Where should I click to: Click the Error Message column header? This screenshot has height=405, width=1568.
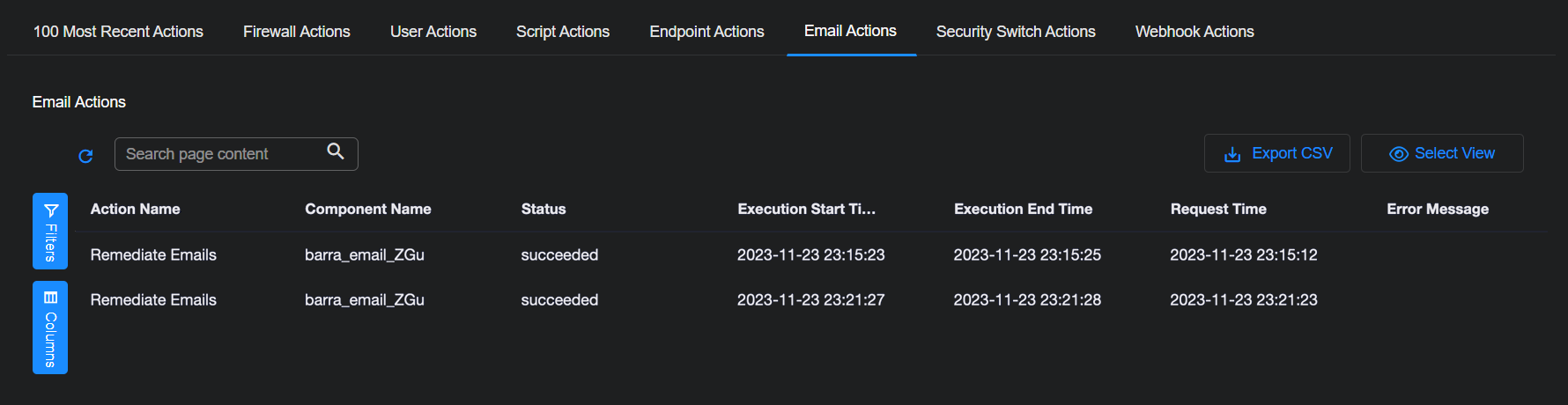(1437, 209)
